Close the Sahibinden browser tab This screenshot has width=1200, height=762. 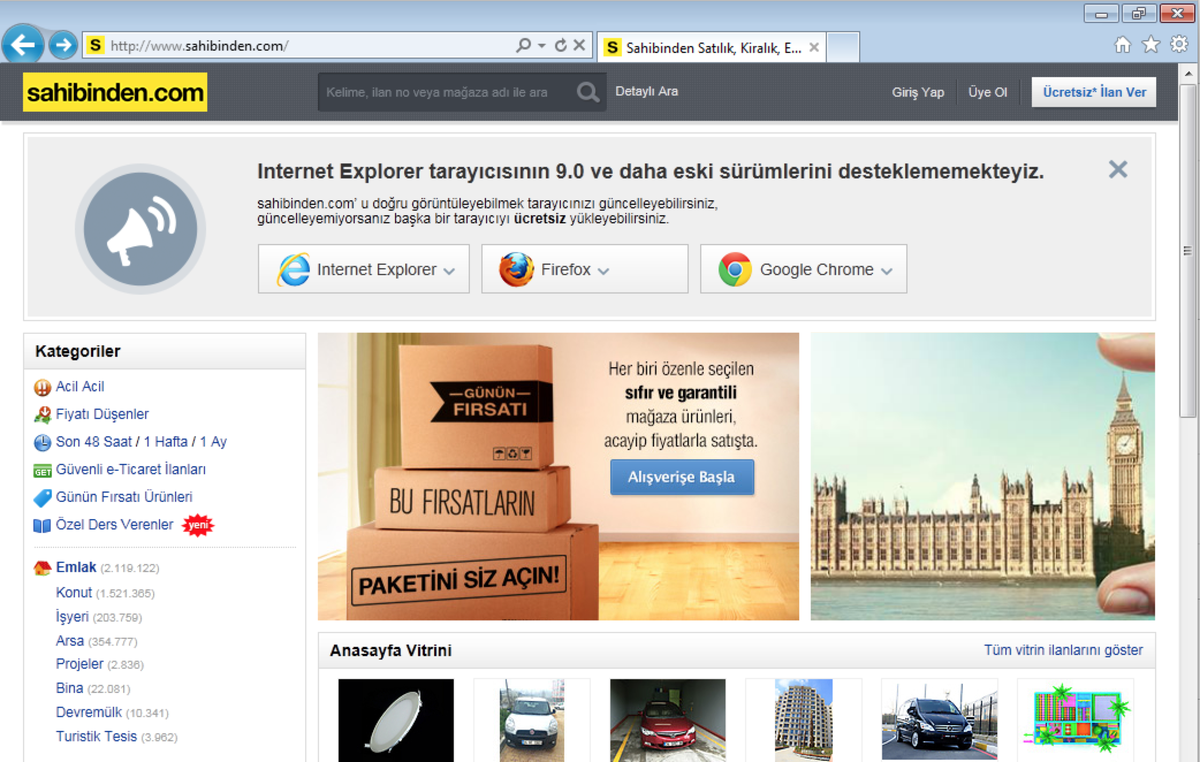(x=814, y=47)
